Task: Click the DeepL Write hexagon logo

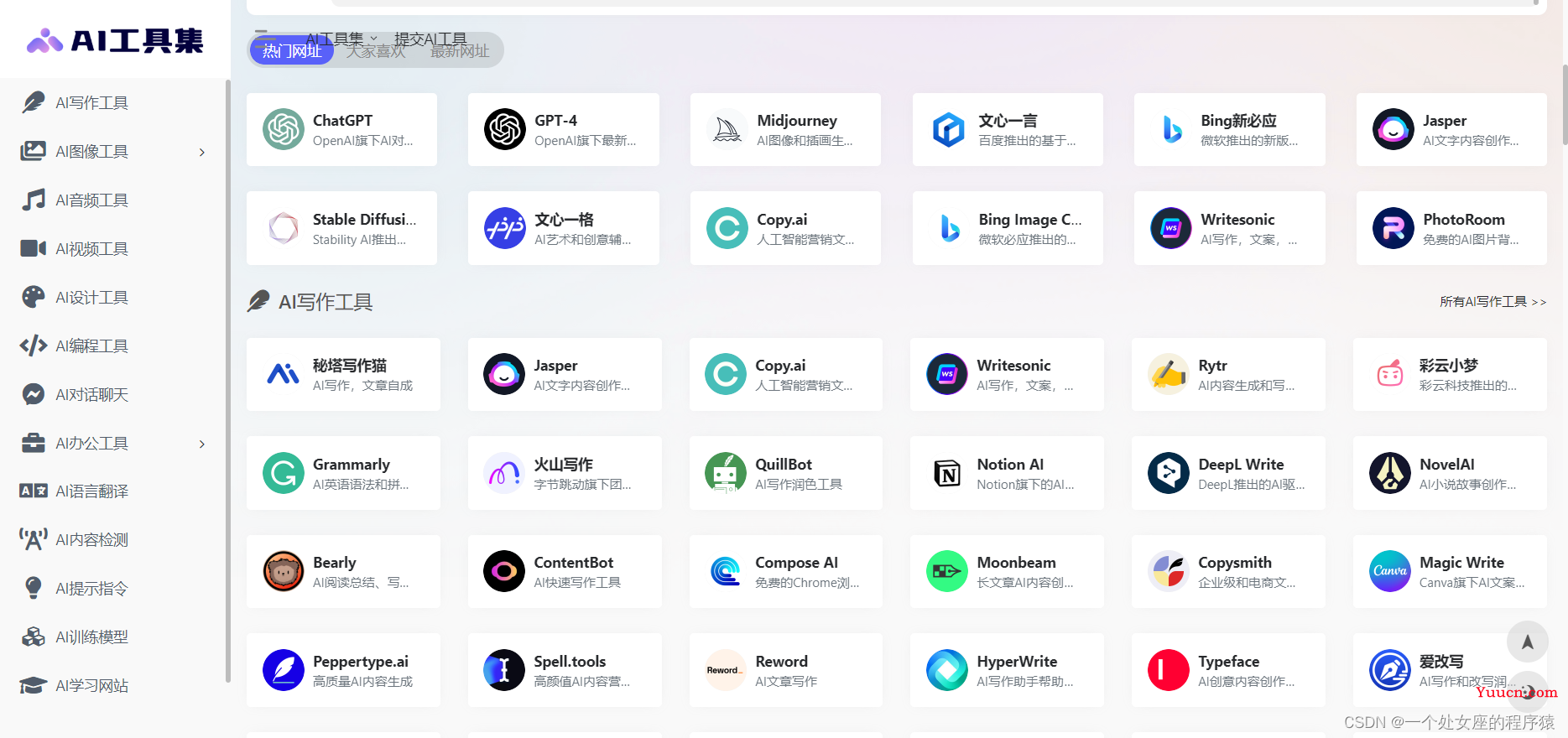Action: pos(1169,473)
